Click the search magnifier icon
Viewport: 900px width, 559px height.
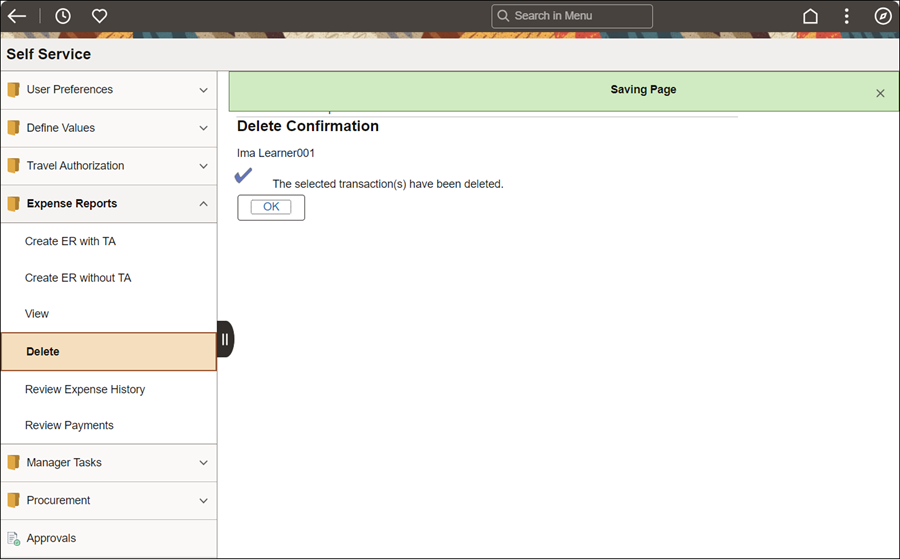coord(503,16)
